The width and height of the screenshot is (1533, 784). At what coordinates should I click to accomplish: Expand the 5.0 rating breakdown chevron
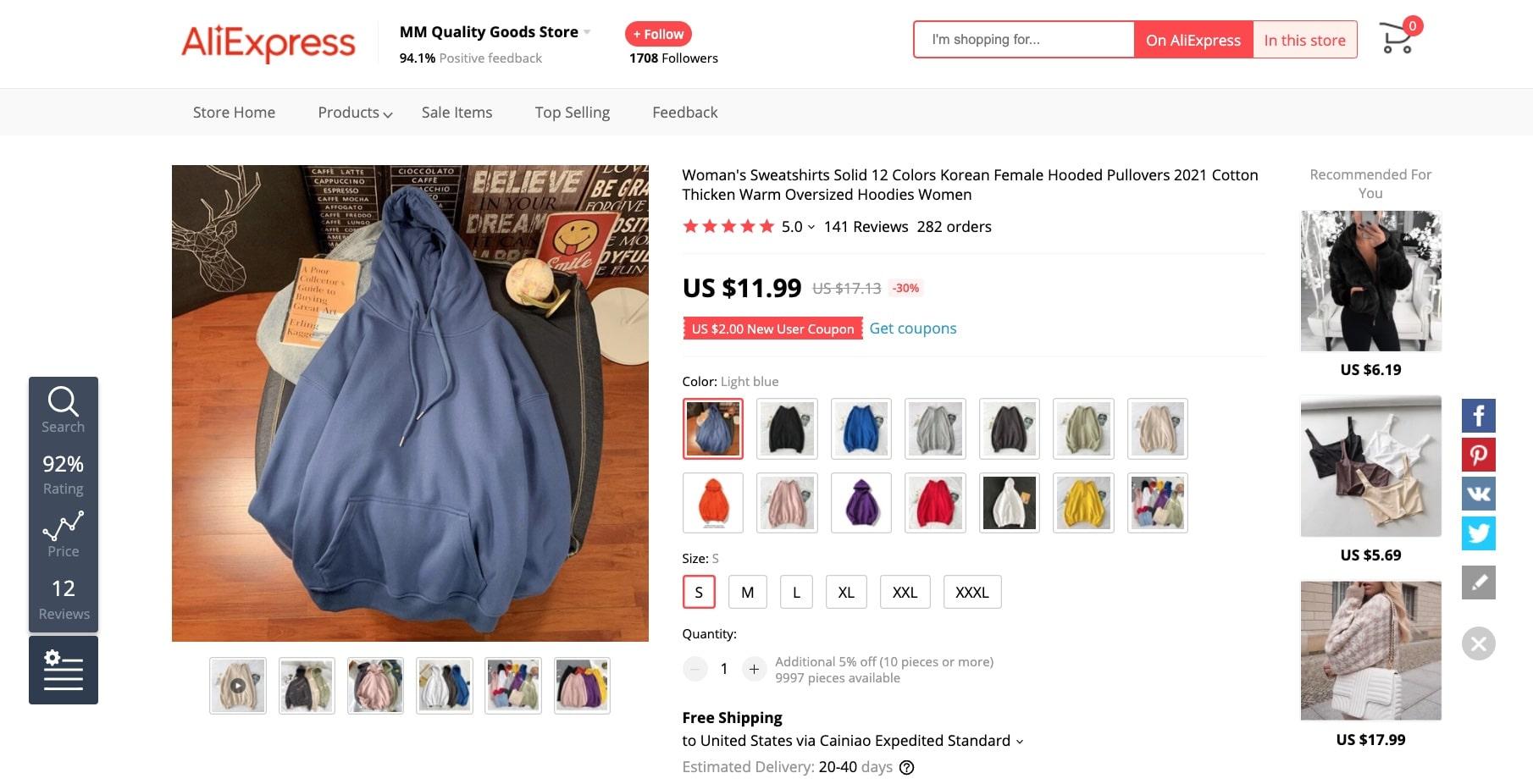tap(811, 227)
